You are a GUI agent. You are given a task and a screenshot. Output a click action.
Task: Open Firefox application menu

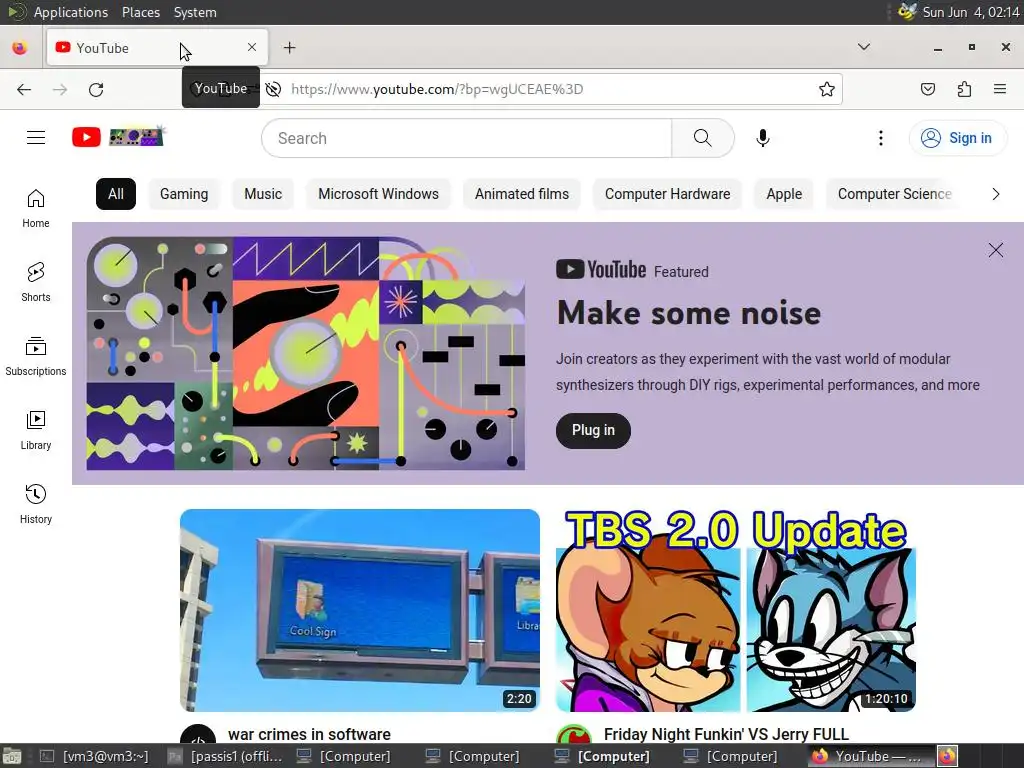click(x=1000, y=89)
